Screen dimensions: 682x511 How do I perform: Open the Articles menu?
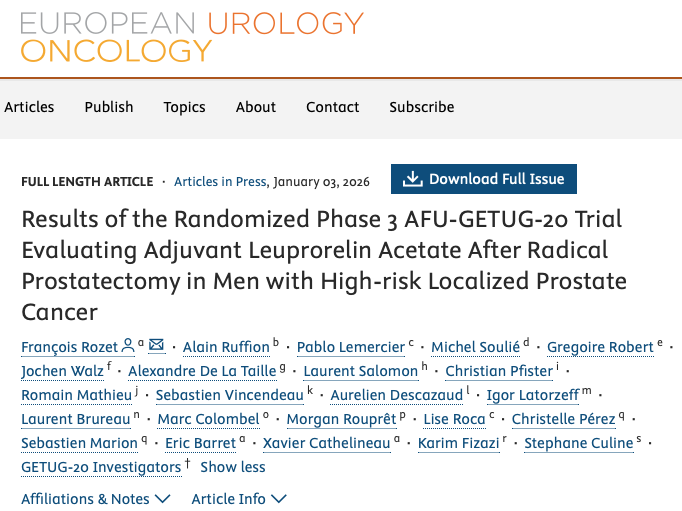[29, 107]
